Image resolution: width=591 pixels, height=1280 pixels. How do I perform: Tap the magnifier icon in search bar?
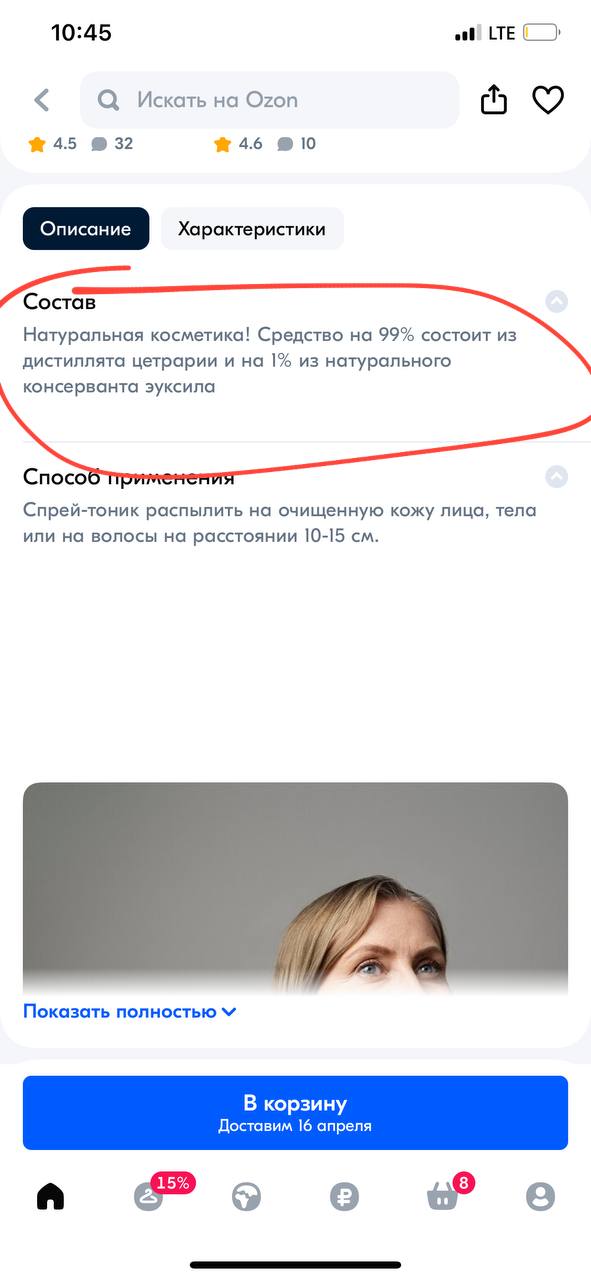pos(109,100)
